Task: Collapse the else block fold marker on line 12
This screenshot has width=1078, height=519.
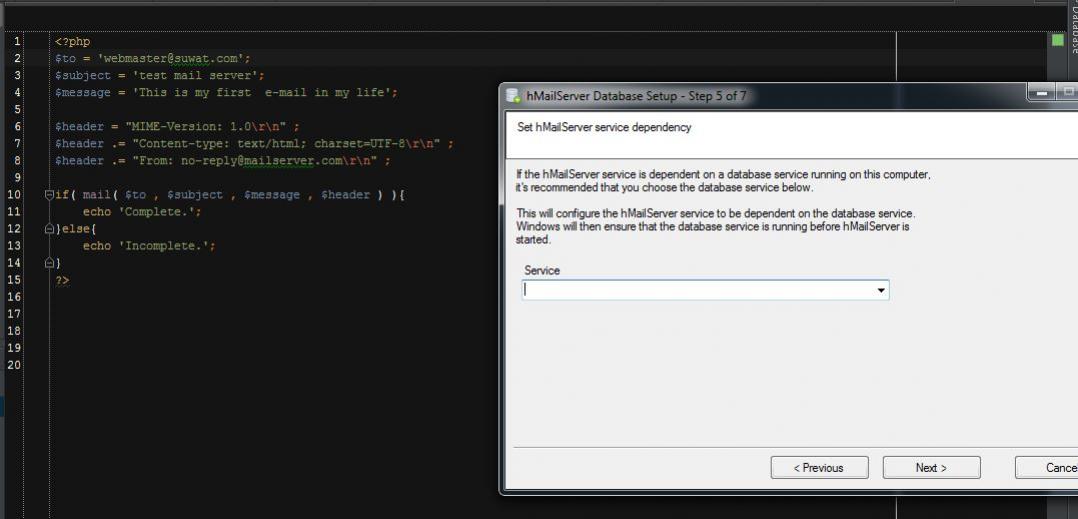Action: point(49,229)
